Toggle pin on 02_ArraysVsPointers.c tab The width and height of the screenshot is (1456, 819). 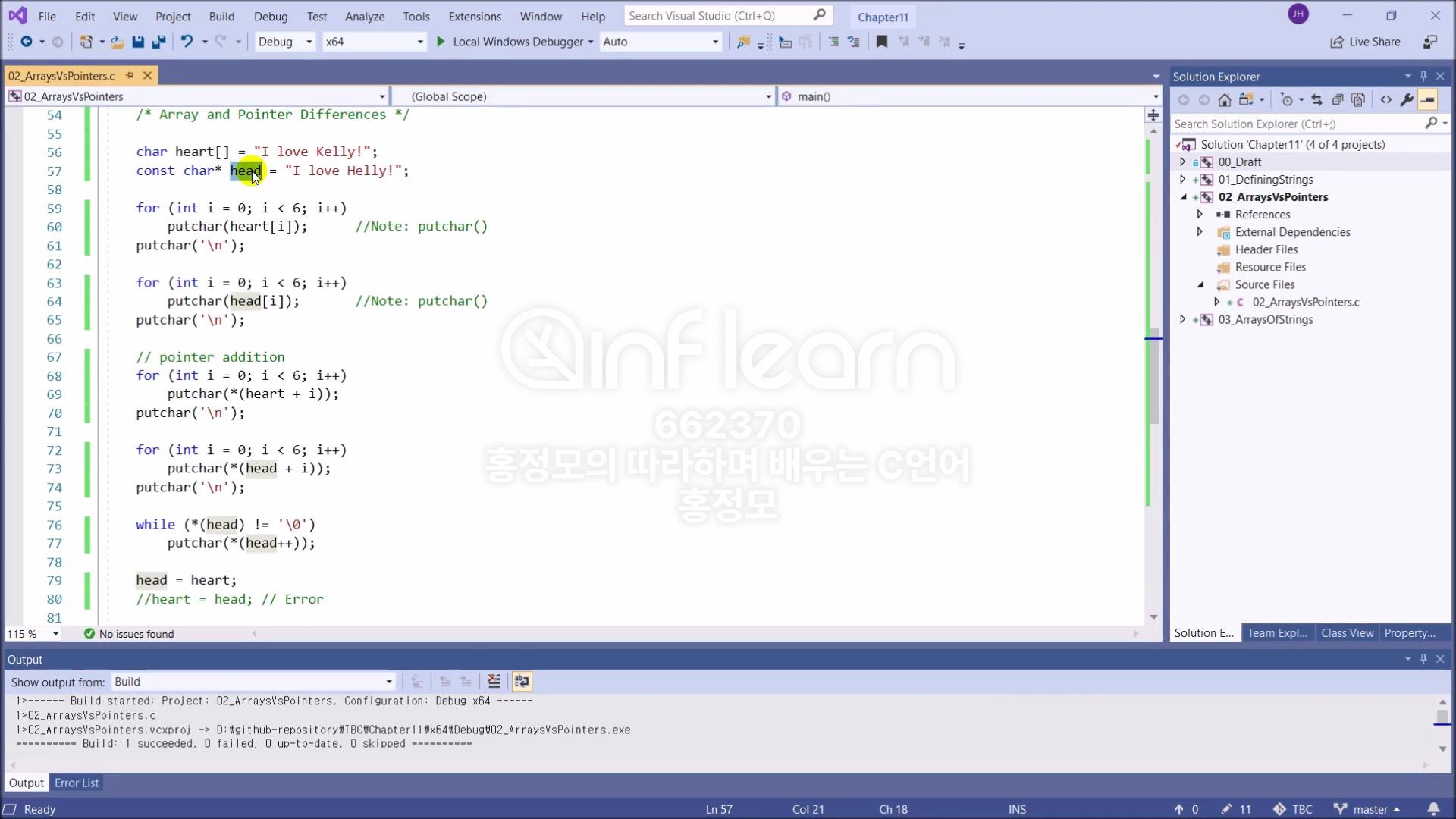click(130, 75)
